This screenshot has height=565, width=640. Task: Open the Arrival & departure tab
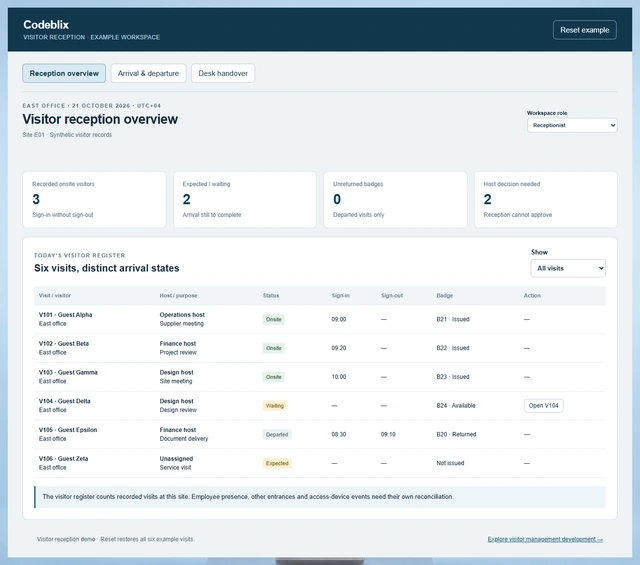[x=148, y=73]
